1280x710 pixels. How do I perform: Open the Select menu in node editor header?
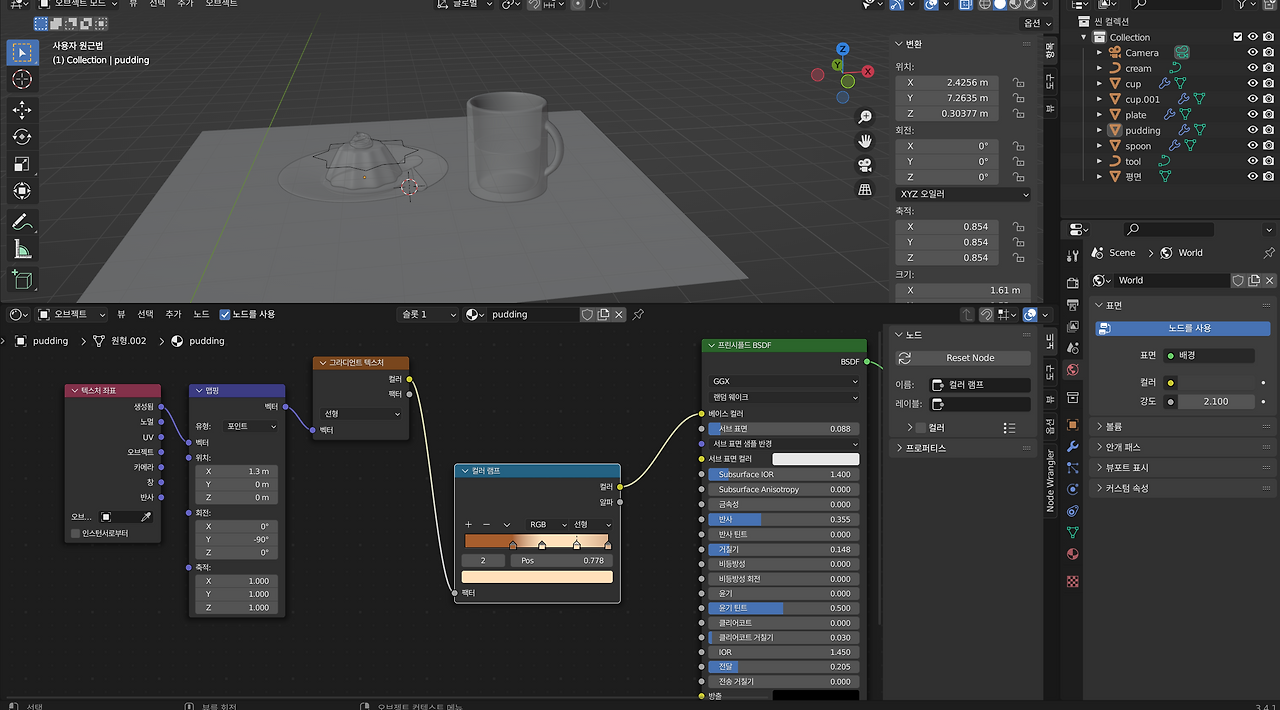click(145, 314)
